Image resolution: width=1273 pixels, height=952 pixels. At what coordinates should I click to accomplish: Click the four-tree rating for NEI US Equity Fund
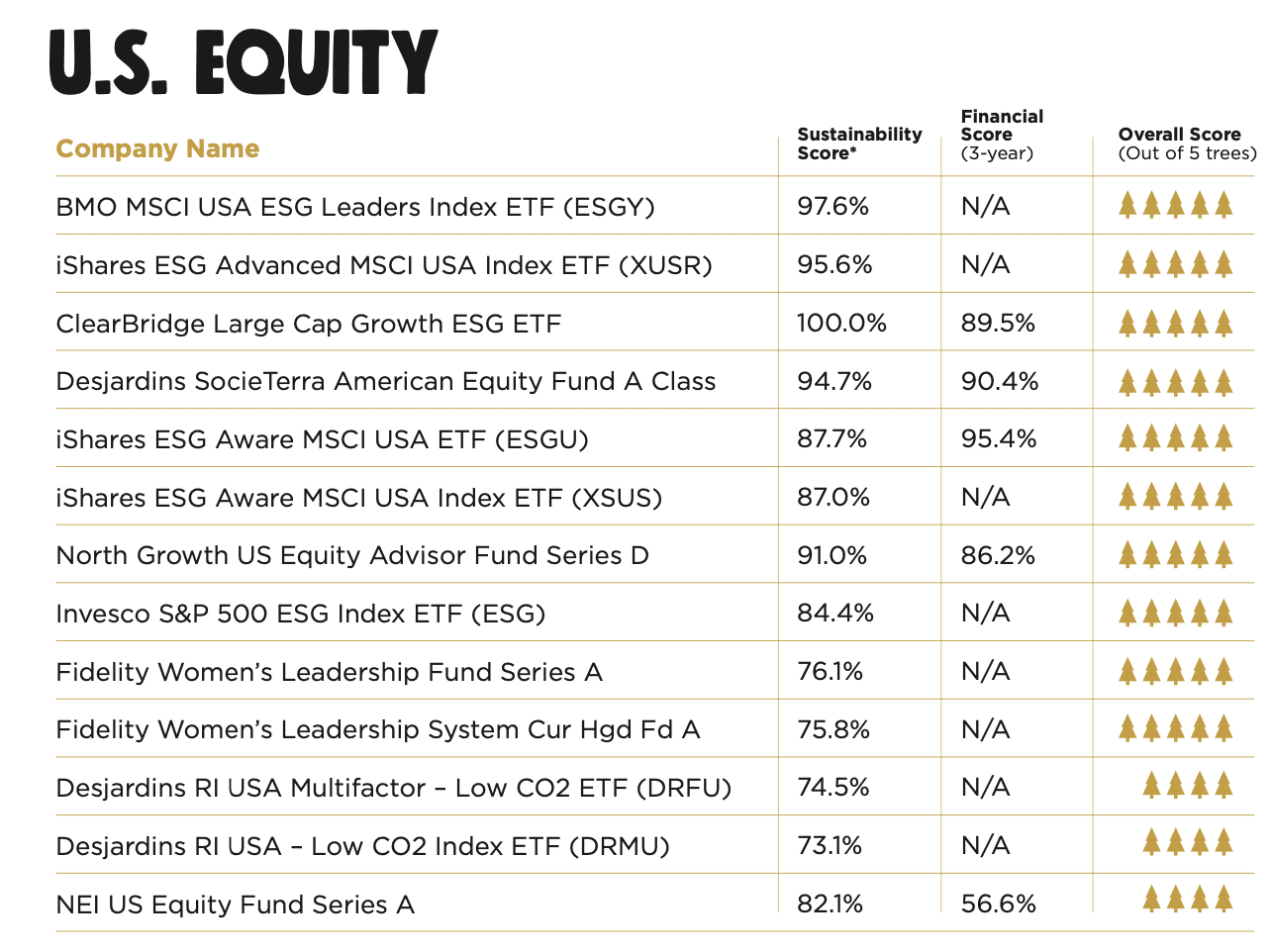pos(1187,900)
